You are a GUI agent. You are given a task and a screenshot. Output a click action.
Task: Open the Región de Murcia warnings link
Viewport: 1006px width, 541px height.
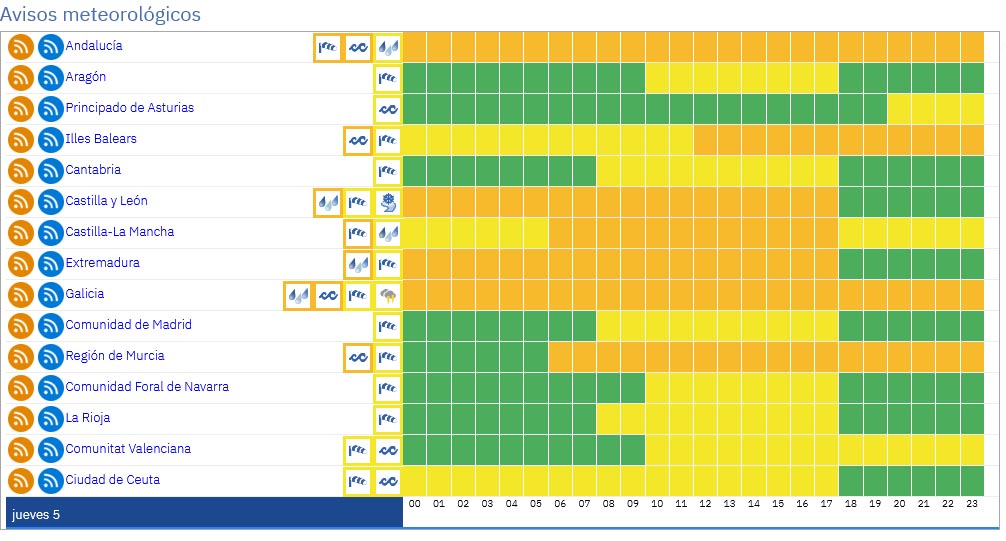pyautogui.click(x=115, y=356)
